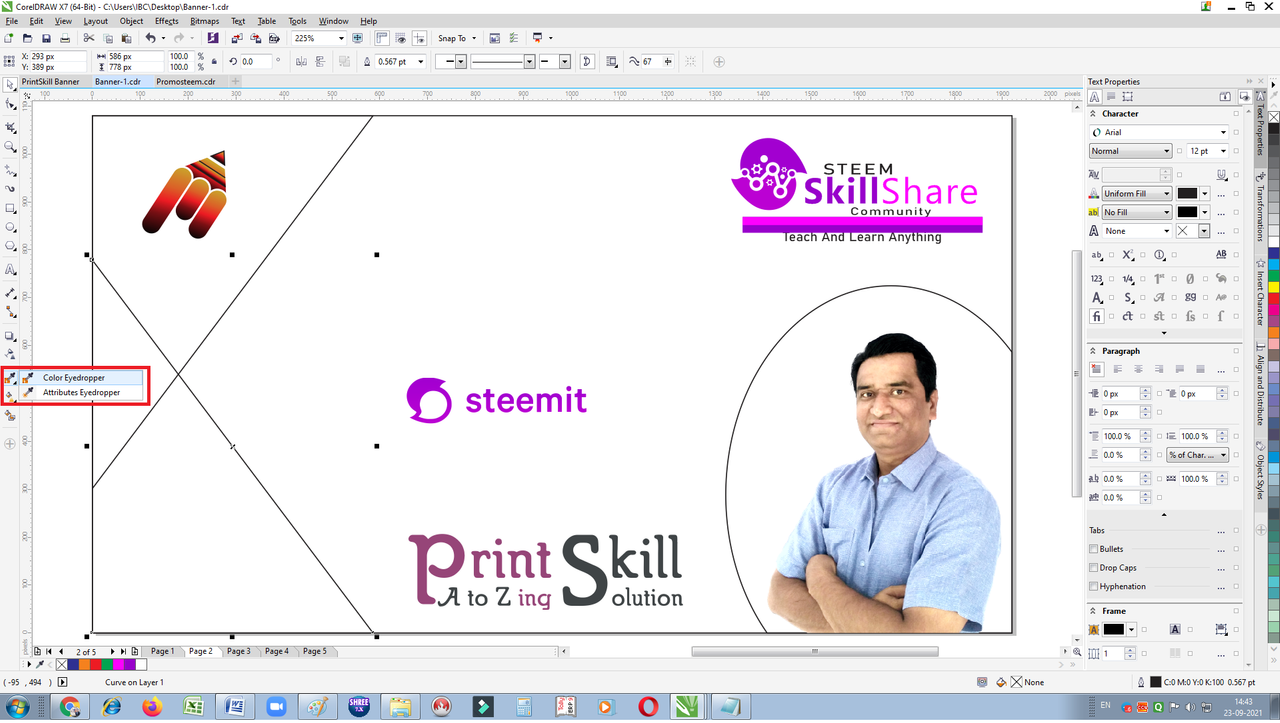Choose Attributes Eyedropper from flyout
The height and width of the screenshot is (723, 1280).
[x=82, y=393]
